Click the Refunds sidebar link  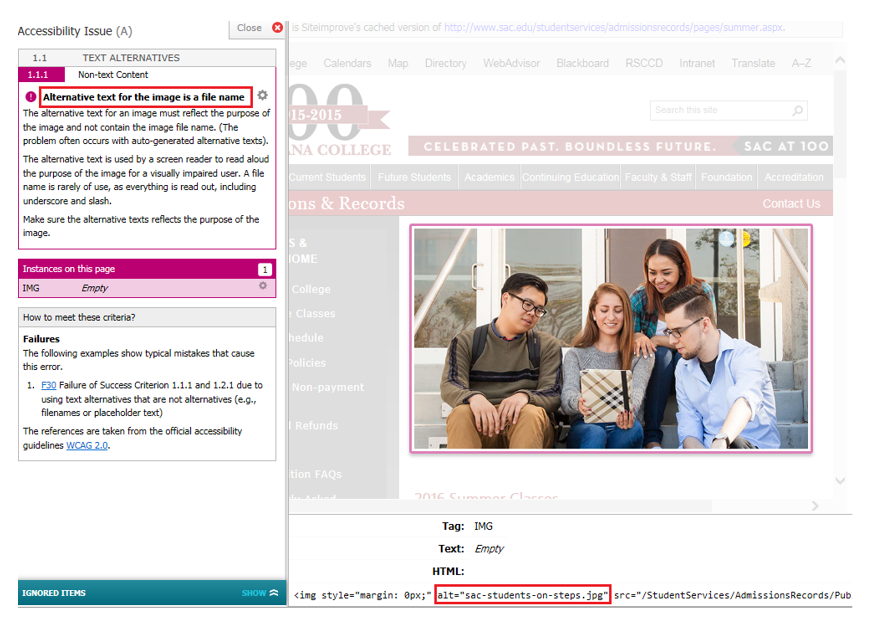click(316, 426)
